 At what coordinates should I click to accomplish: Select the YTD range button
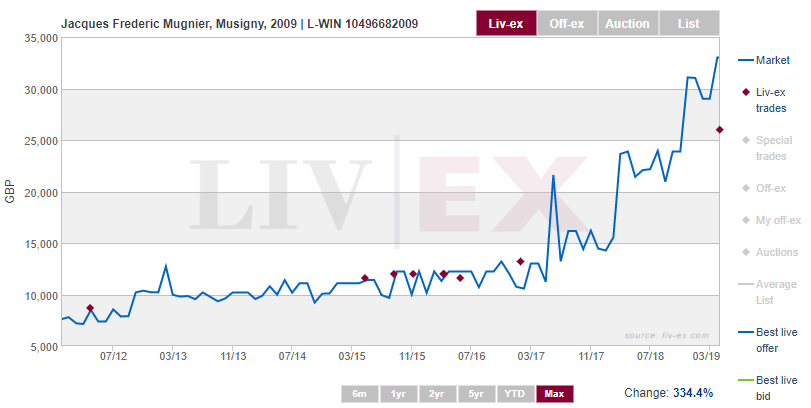coord(515,394)
